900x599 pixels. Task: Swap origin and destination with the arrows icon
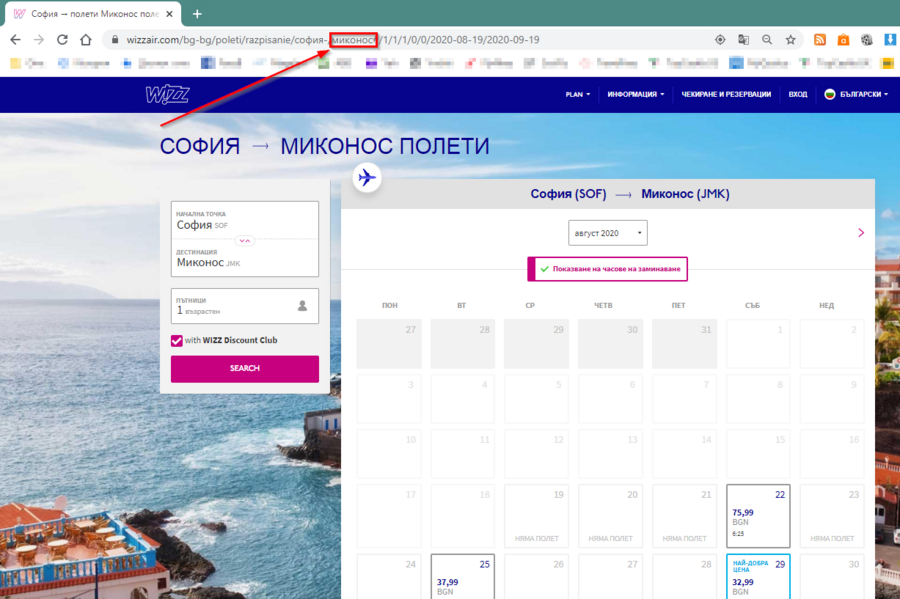click(x=245, y=240)
